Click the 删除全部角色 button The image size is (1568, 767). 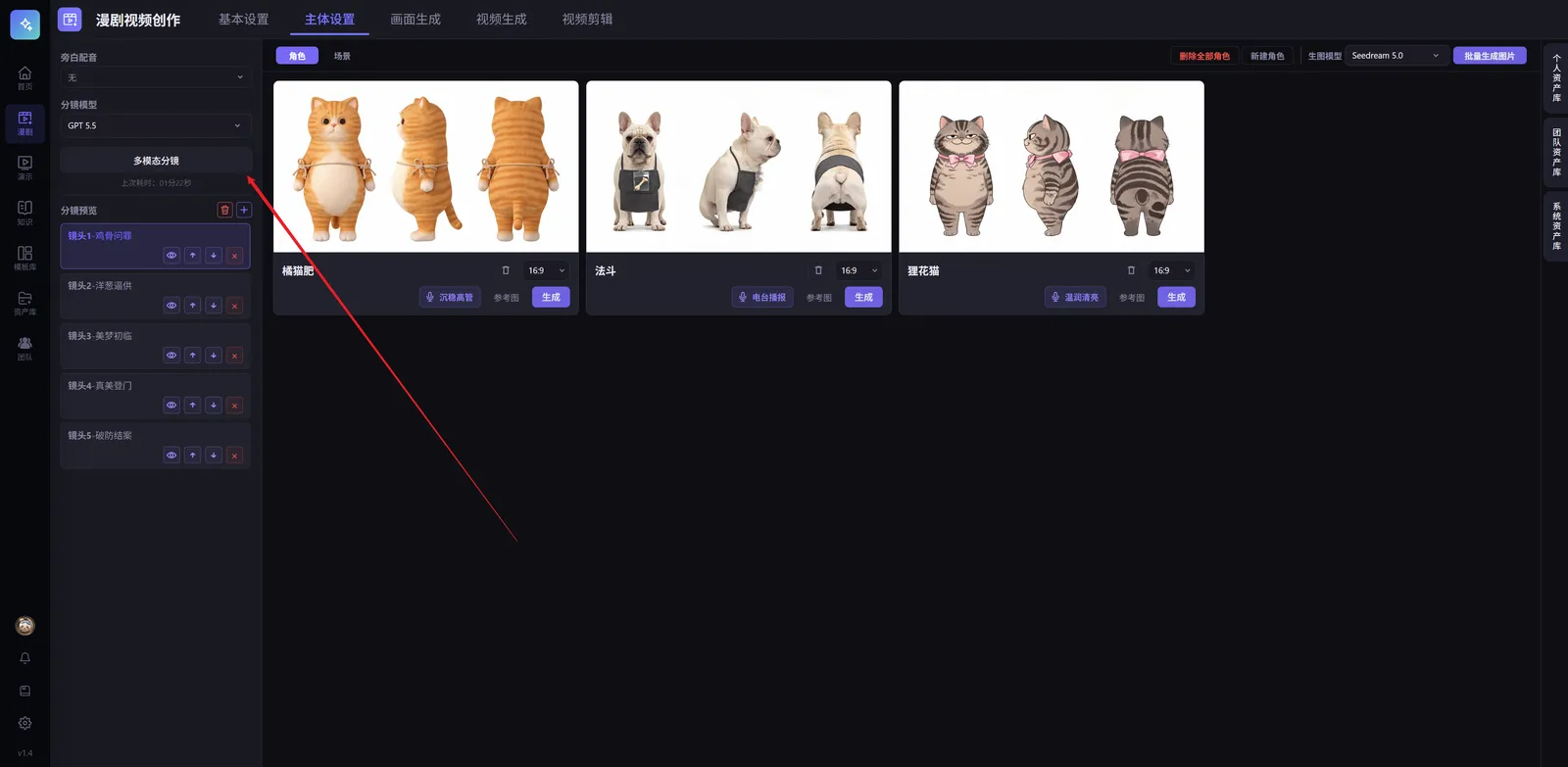coord(1204,56)
